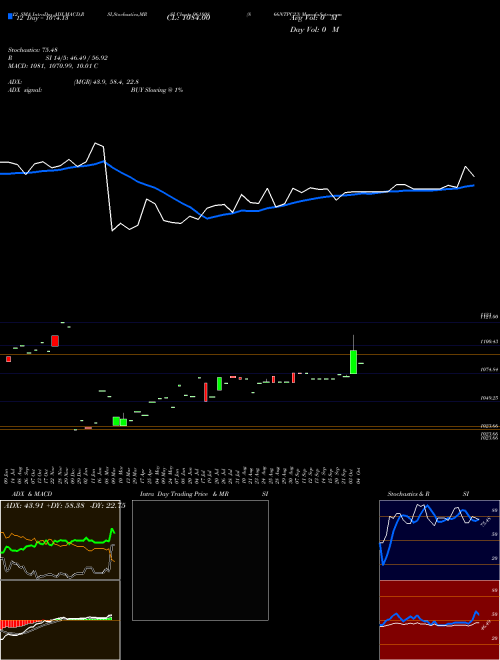Image resolution: width=500 pixels, height=660 pixels.
Task: Click the tall red candle right of the small top-left one
Action: click(x=55, y=341)
